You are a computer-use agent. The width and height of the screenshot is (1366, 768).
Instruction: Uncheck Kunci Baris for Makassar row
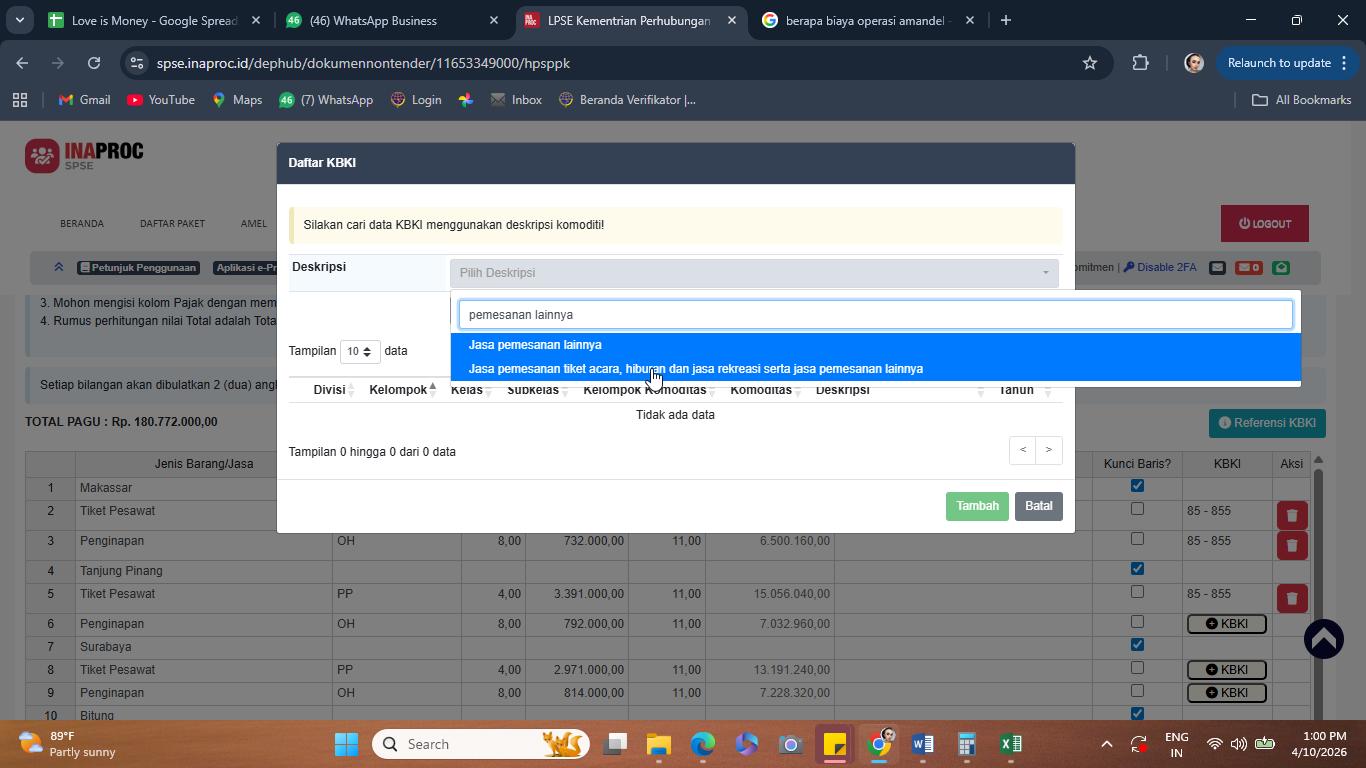pyautogui.click(x=1137, y=486)
